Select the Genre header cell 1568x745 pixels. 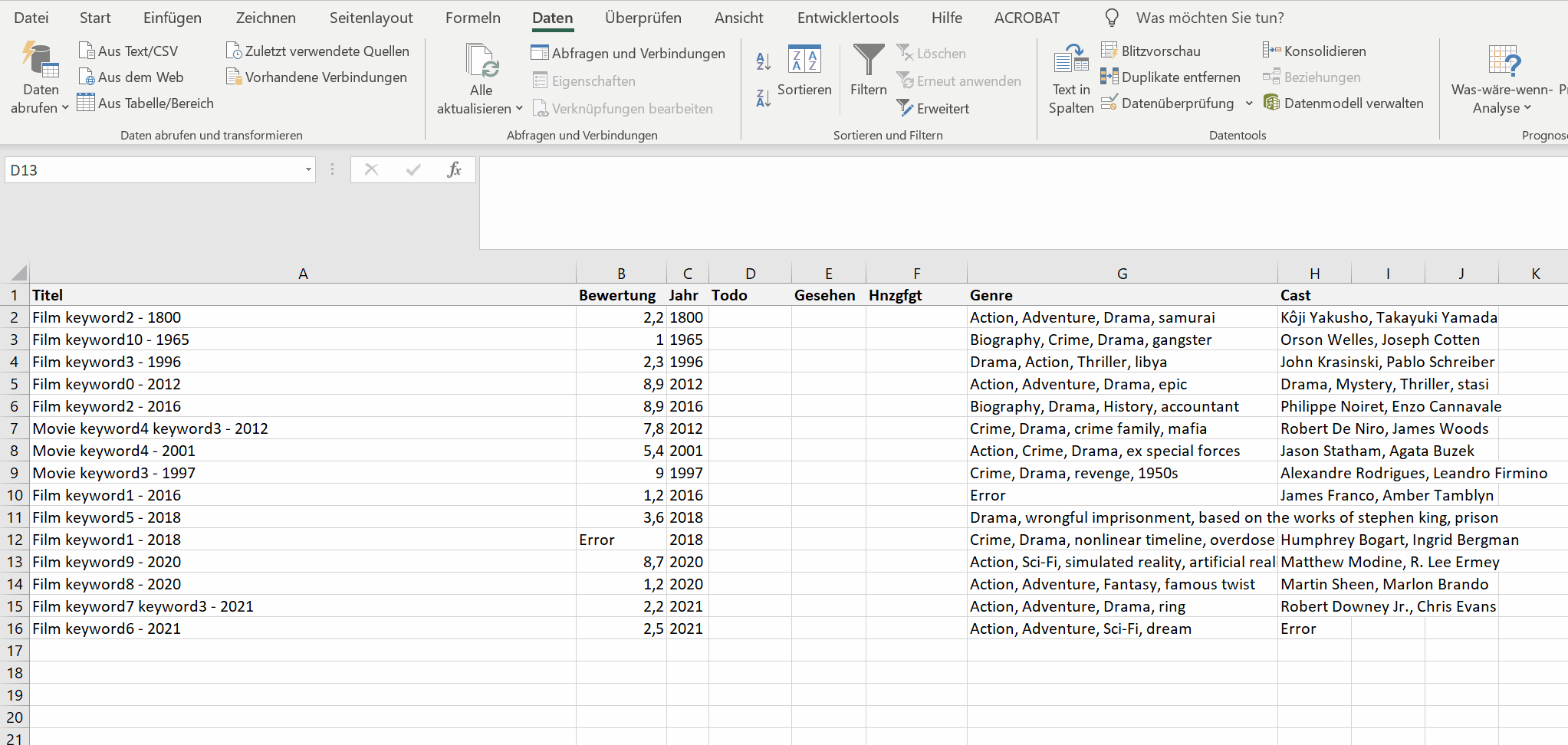1123,295
